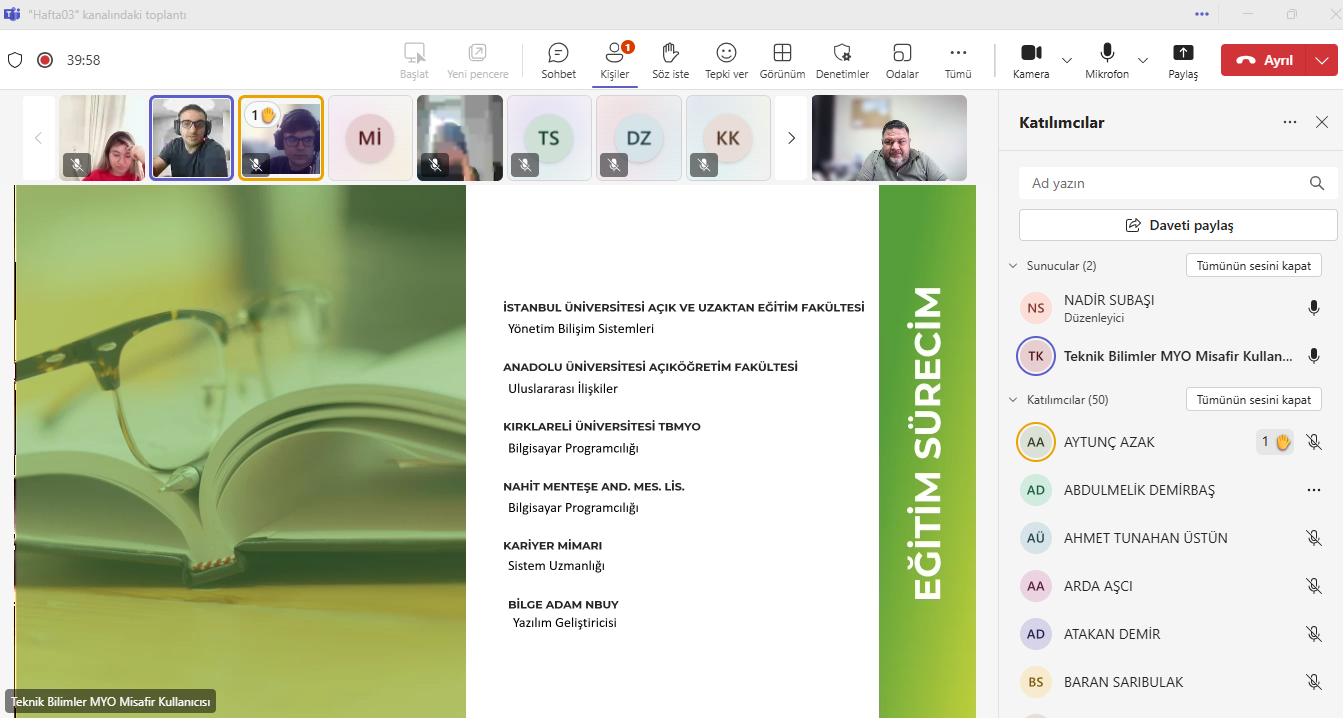This screenshot has width=1343, height=718.
Task: Expand camera options dropdown arrow
Action: tap(1067, 60)
